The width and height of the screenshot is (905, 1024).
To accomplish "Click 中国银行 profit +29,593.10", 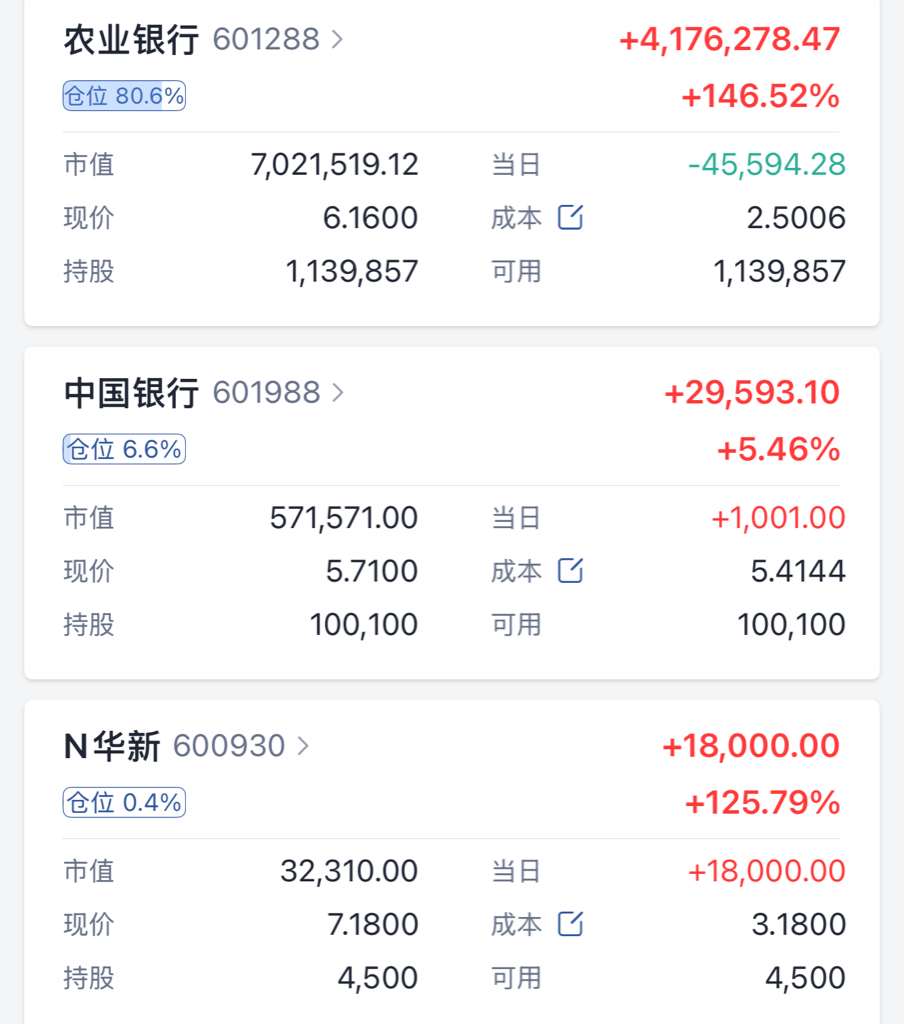I will pyautogui.click(x=752, y=392).
